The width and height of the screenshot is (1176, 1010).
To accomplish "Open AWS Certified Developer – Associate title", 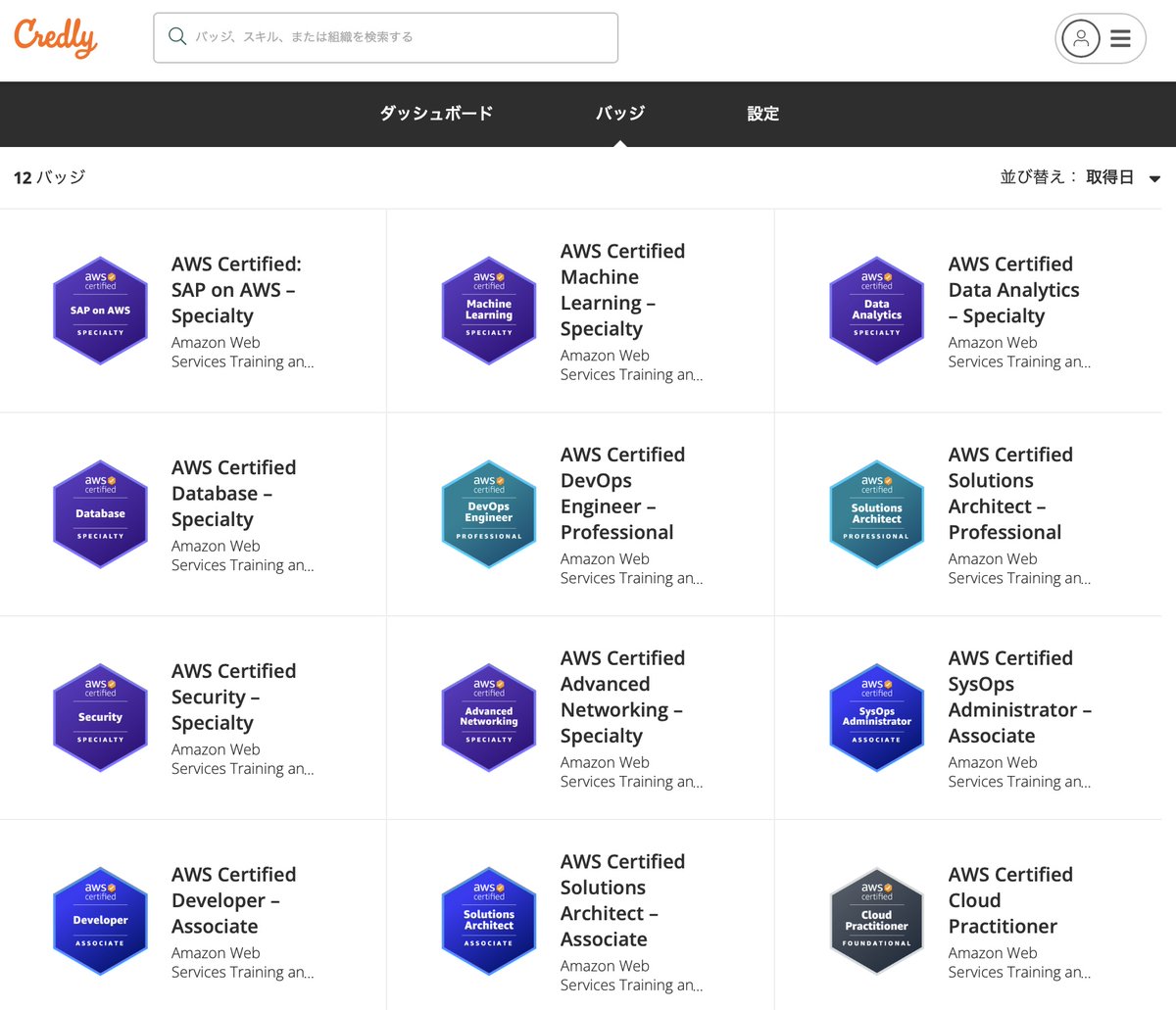I will 234,900.
